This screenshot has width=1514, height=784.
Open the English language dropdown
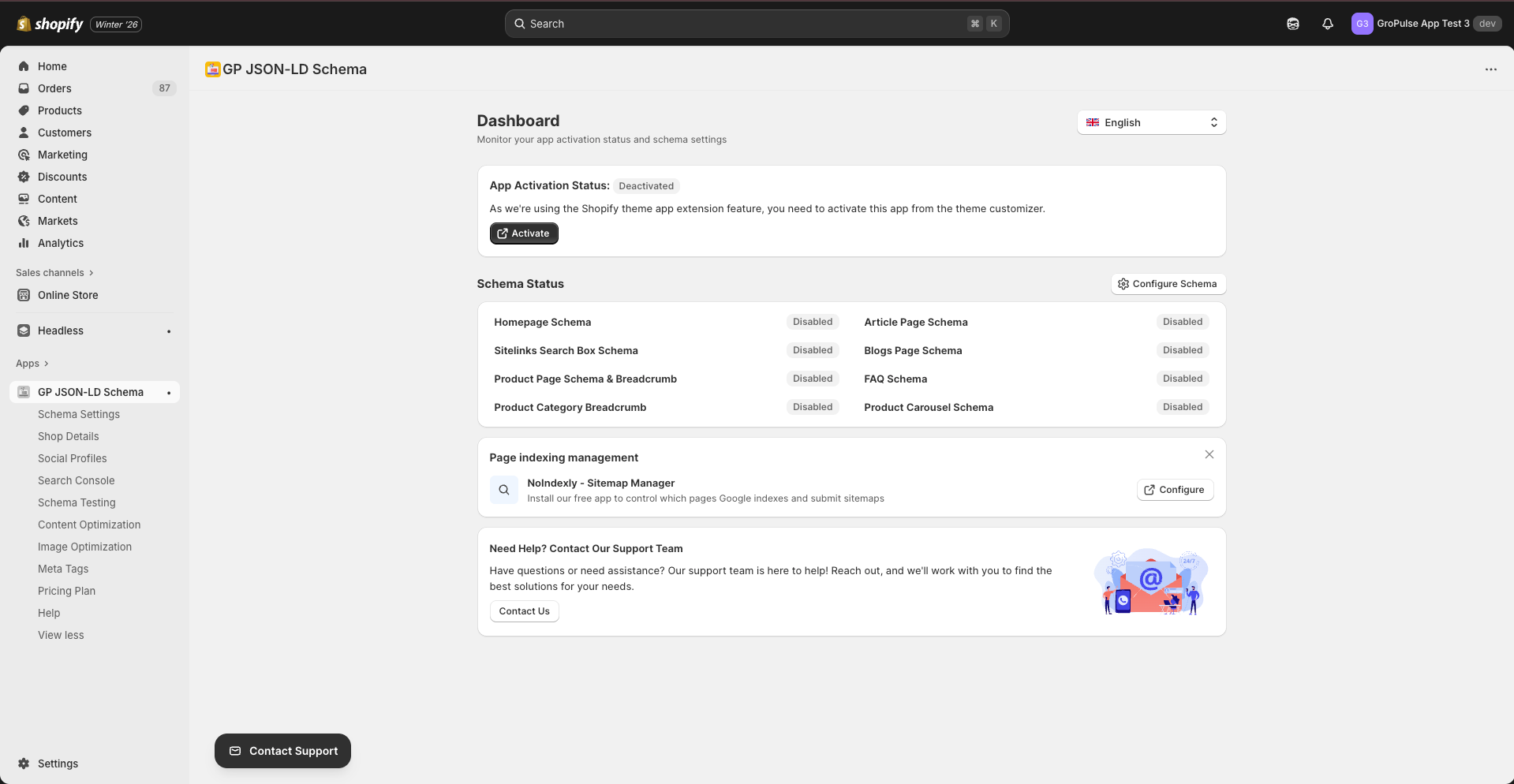point(1151,122)
